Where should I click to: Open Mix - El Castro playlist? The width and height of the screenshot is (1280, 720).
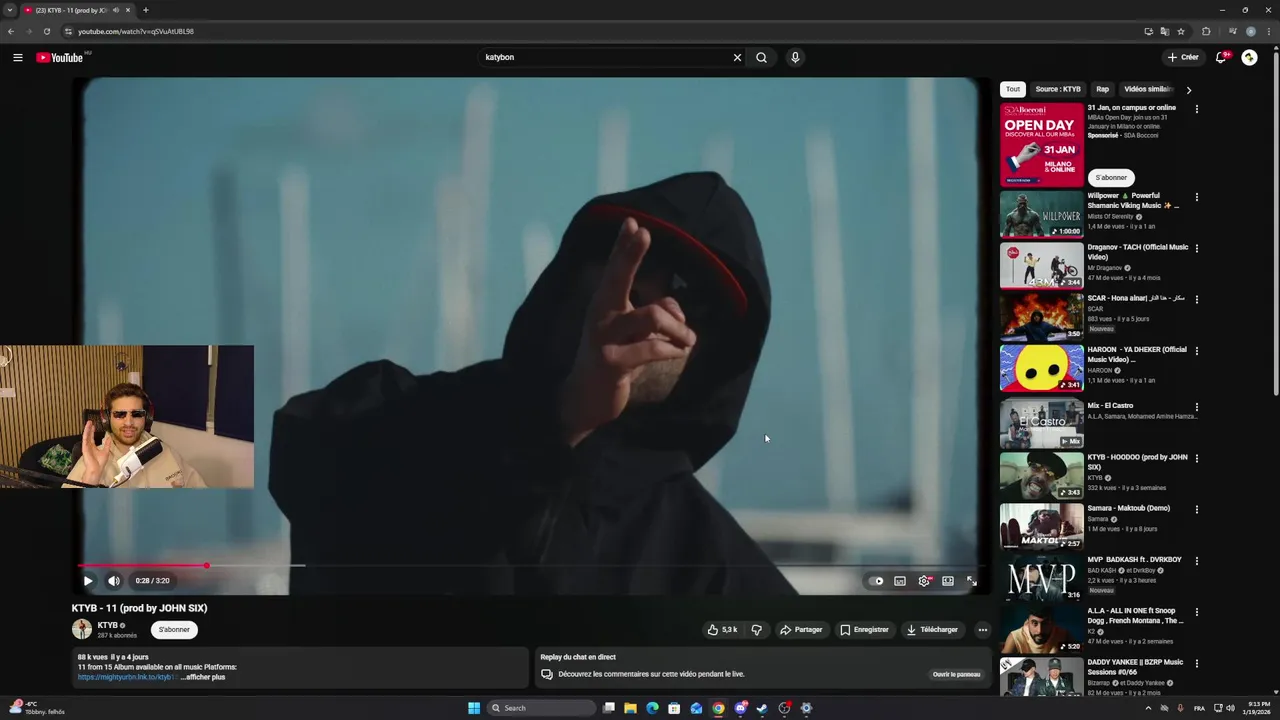[x=1041, y=423]
